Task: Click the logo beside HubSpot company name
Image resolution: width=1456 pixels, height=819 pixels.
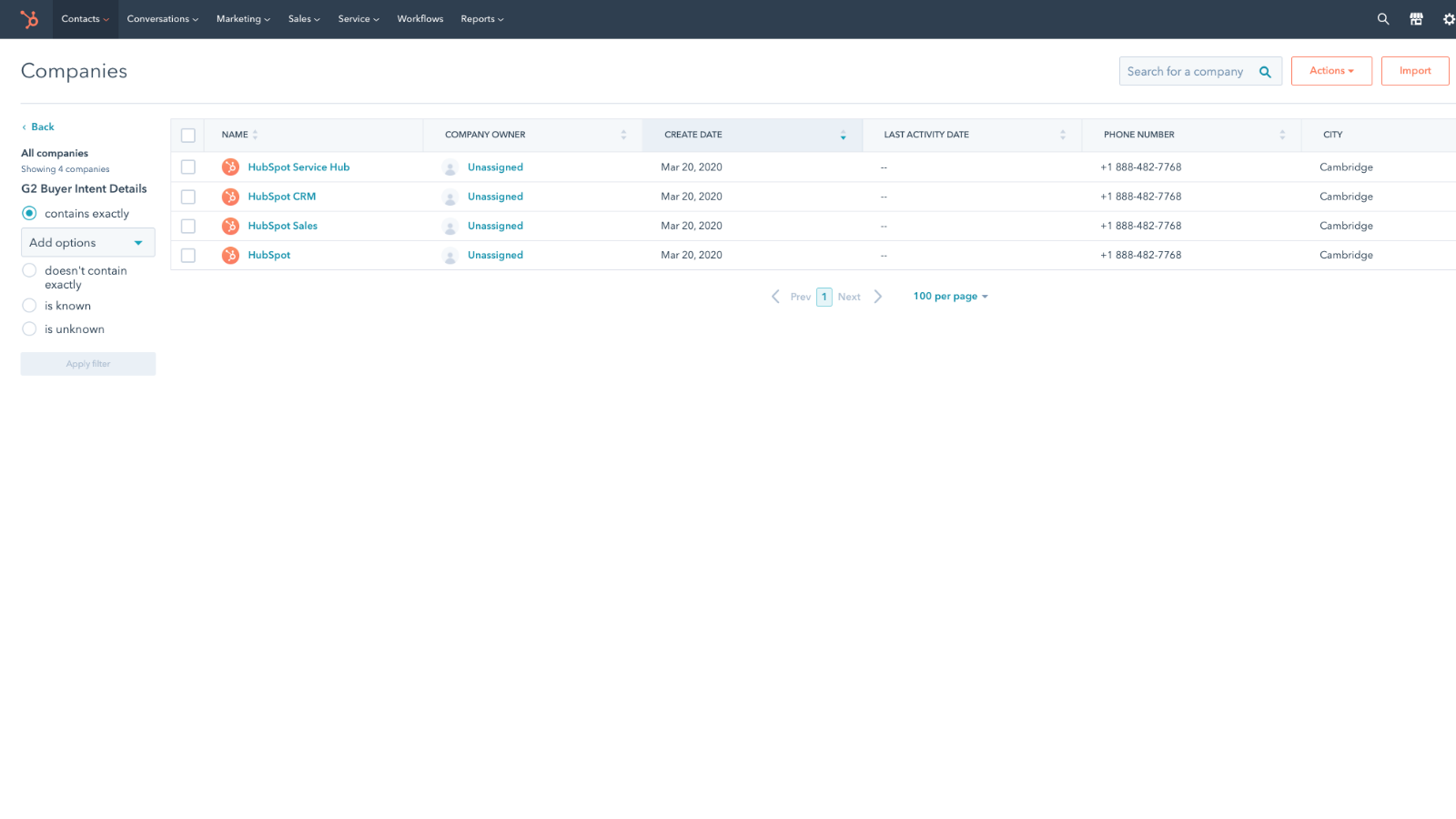Action: (x=231, y=256)
